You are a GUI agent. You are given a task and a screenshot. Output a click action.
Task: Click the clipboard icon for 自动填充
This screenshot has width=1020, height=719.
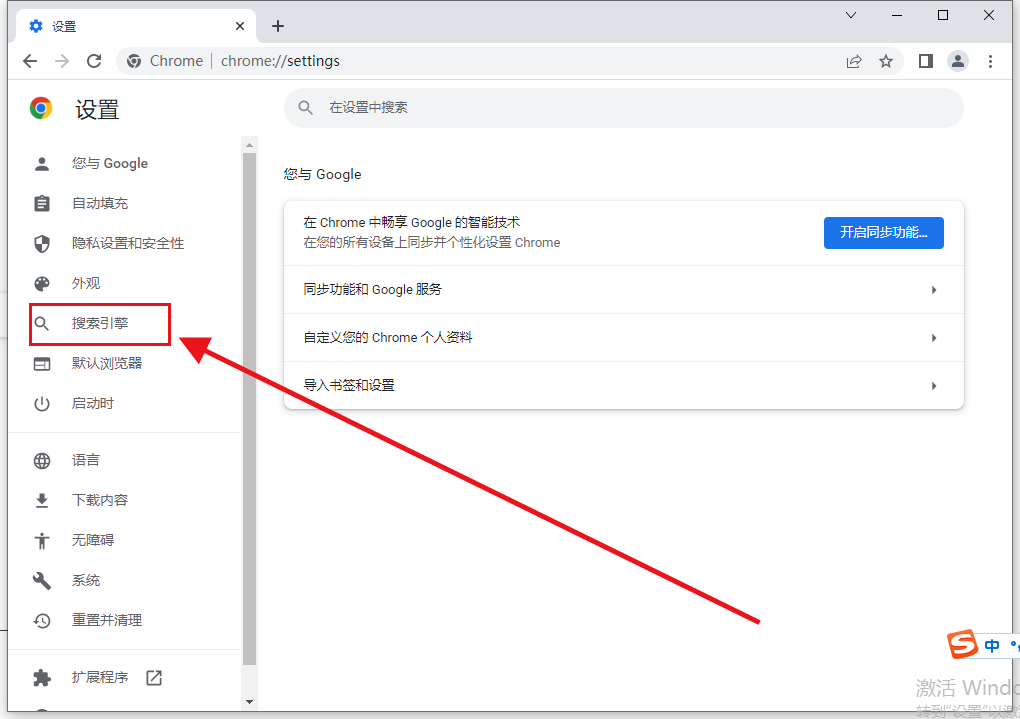point(42,204)
